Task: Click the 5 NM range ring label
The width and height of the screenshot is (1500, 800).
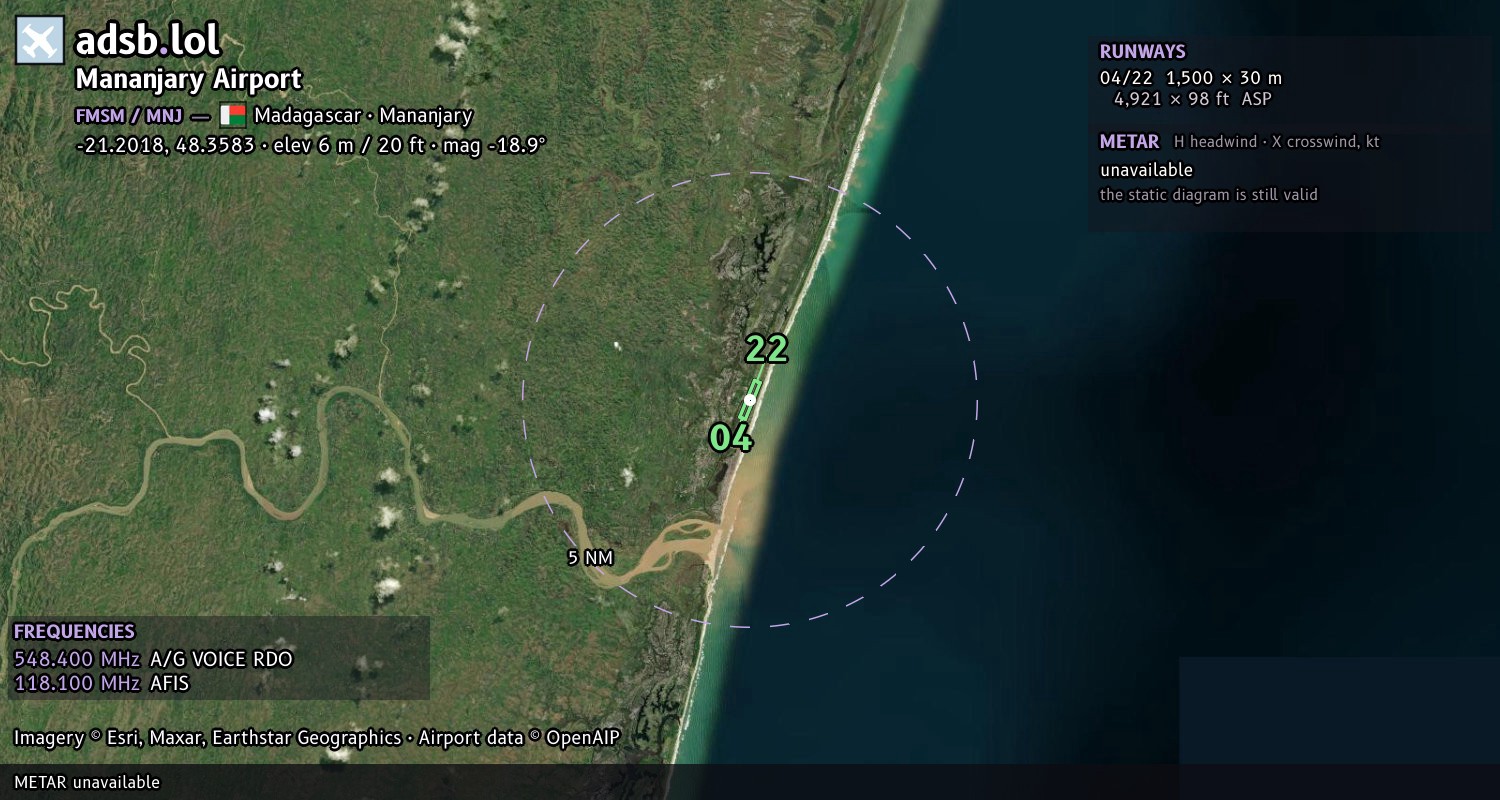Action: click(590, 558)
